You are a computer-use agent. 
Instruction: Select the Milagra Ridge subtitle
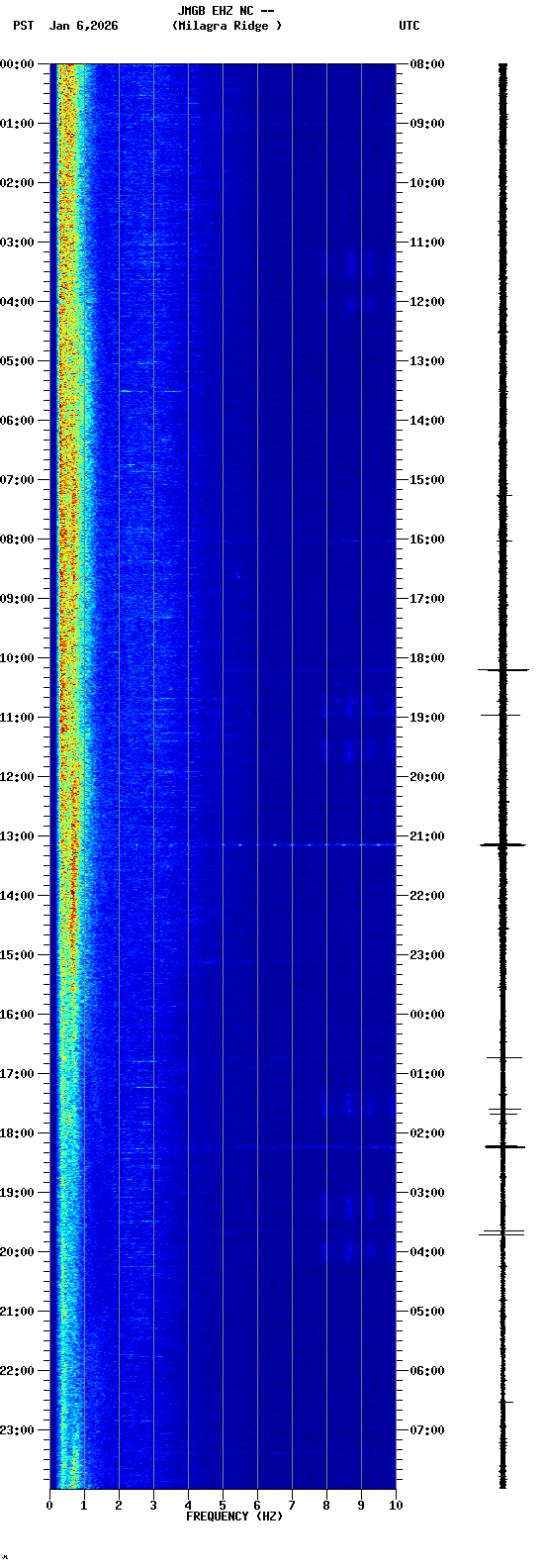[x=227, y=26]
